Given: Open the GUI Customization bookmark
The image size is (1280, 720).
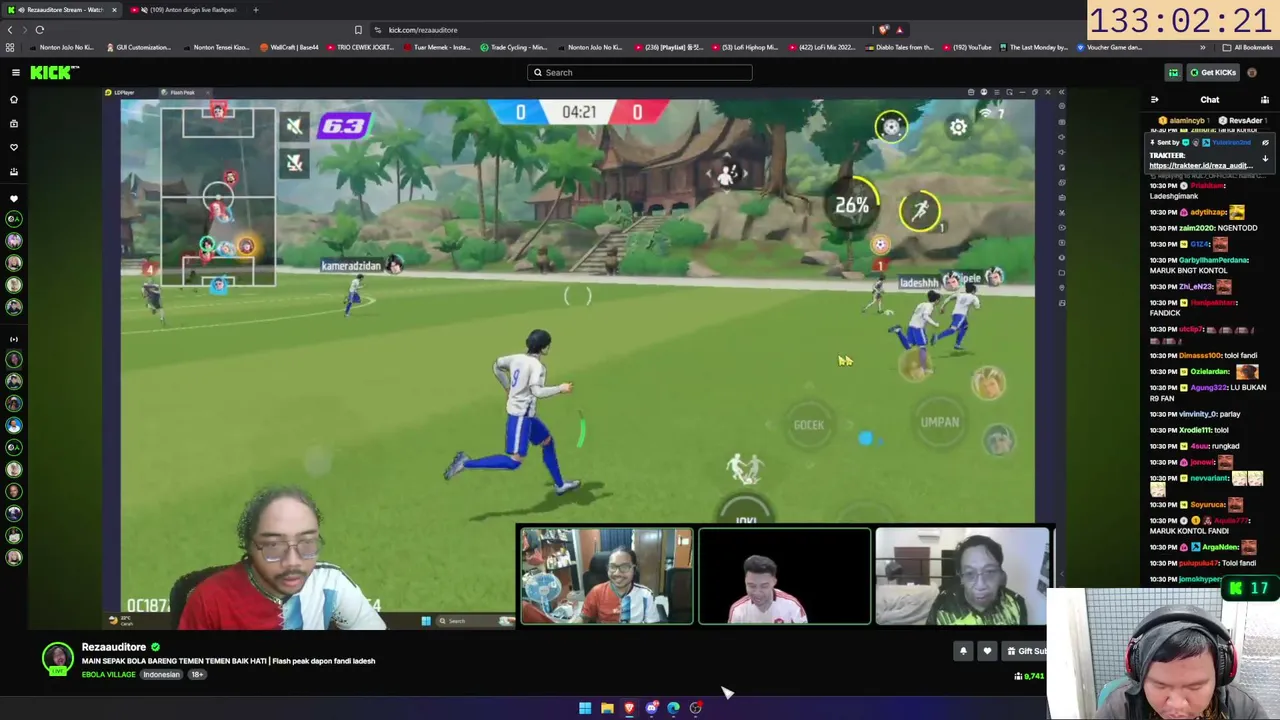Looking at the screenshot, I should coord(138,47).
